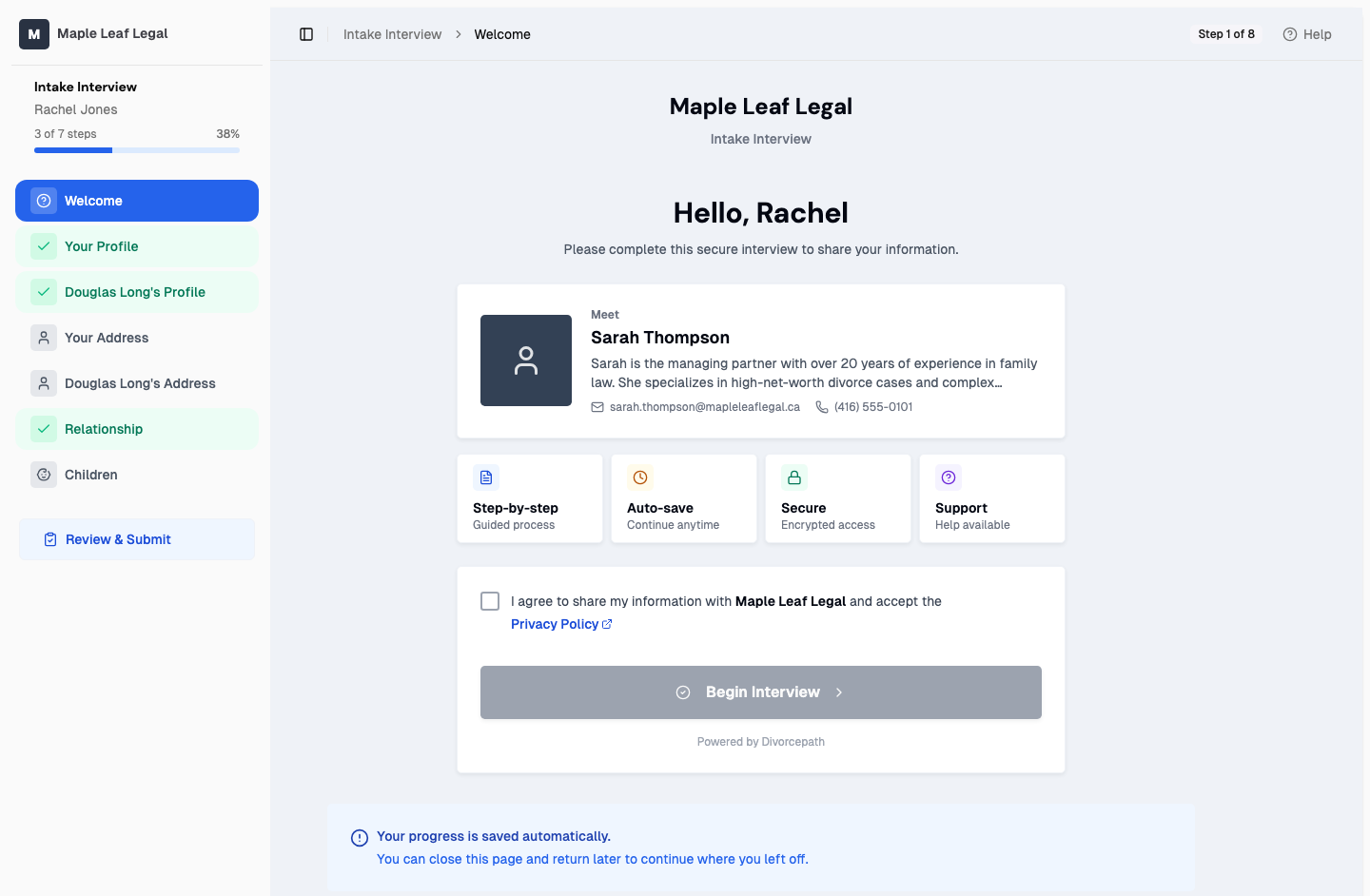
Task: Click the checkmark icon beside Your Profile
Action: [x=44, y=246]
